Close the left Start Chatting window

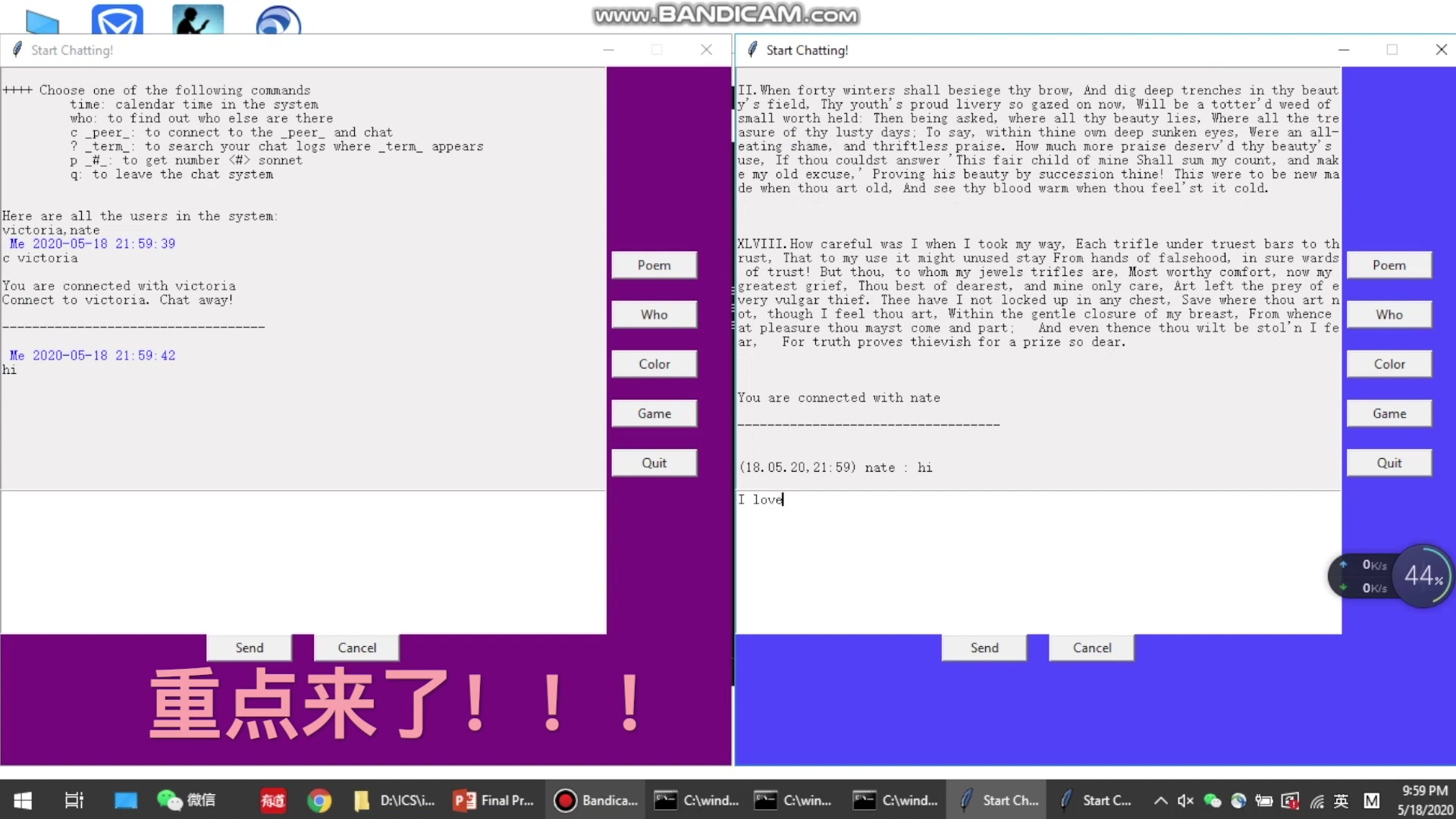(706, 50)
